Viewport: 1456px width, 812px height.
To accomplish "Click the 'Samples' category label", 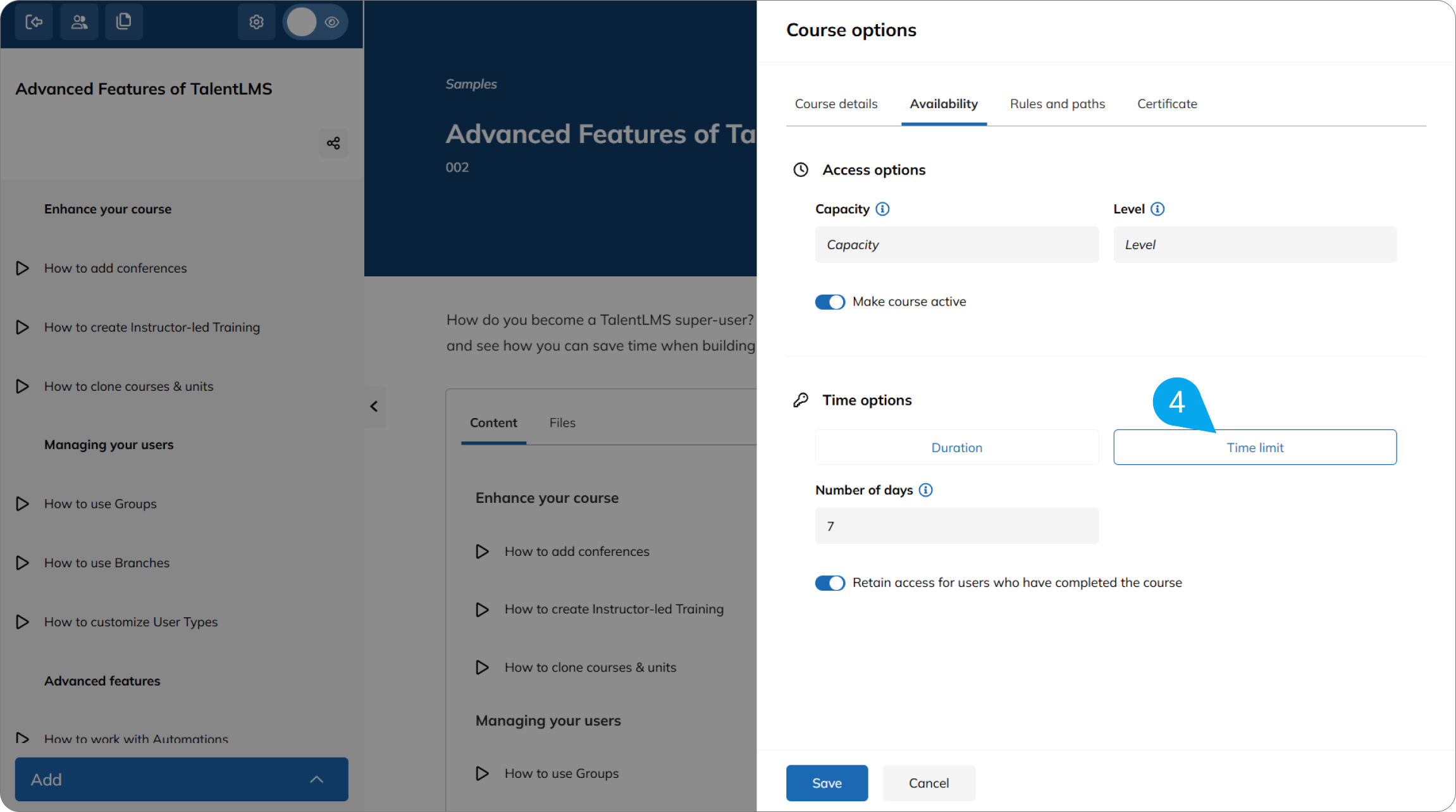I will tap(471, 84).
